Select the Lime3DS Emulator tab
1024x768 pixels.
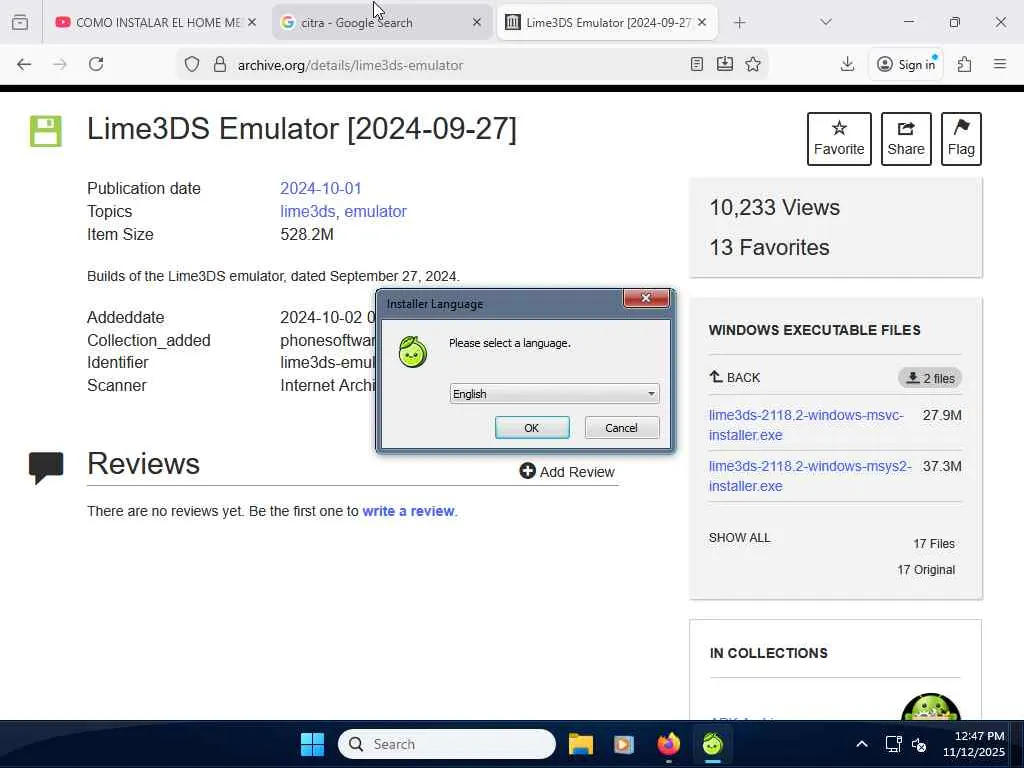(607, 23)
